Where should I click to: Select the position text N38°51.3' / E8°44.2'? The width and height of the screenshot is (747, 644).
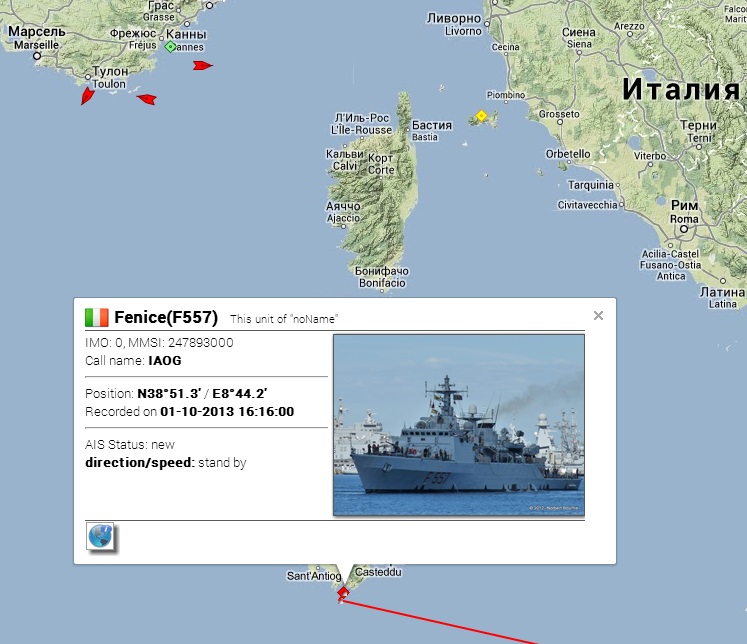point(202,393)
